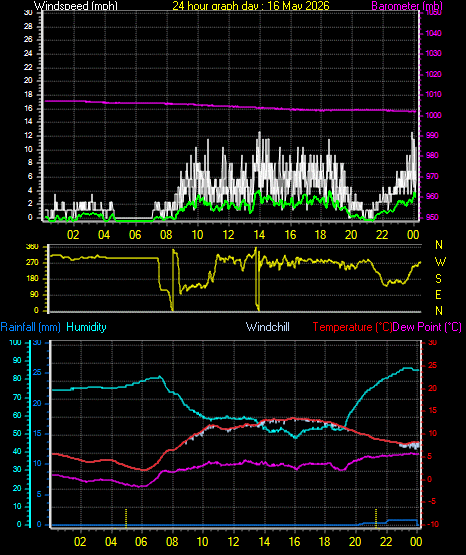Screen dimensions: 466x555
Task: Click the Windchill legend label
Action: 268,327
